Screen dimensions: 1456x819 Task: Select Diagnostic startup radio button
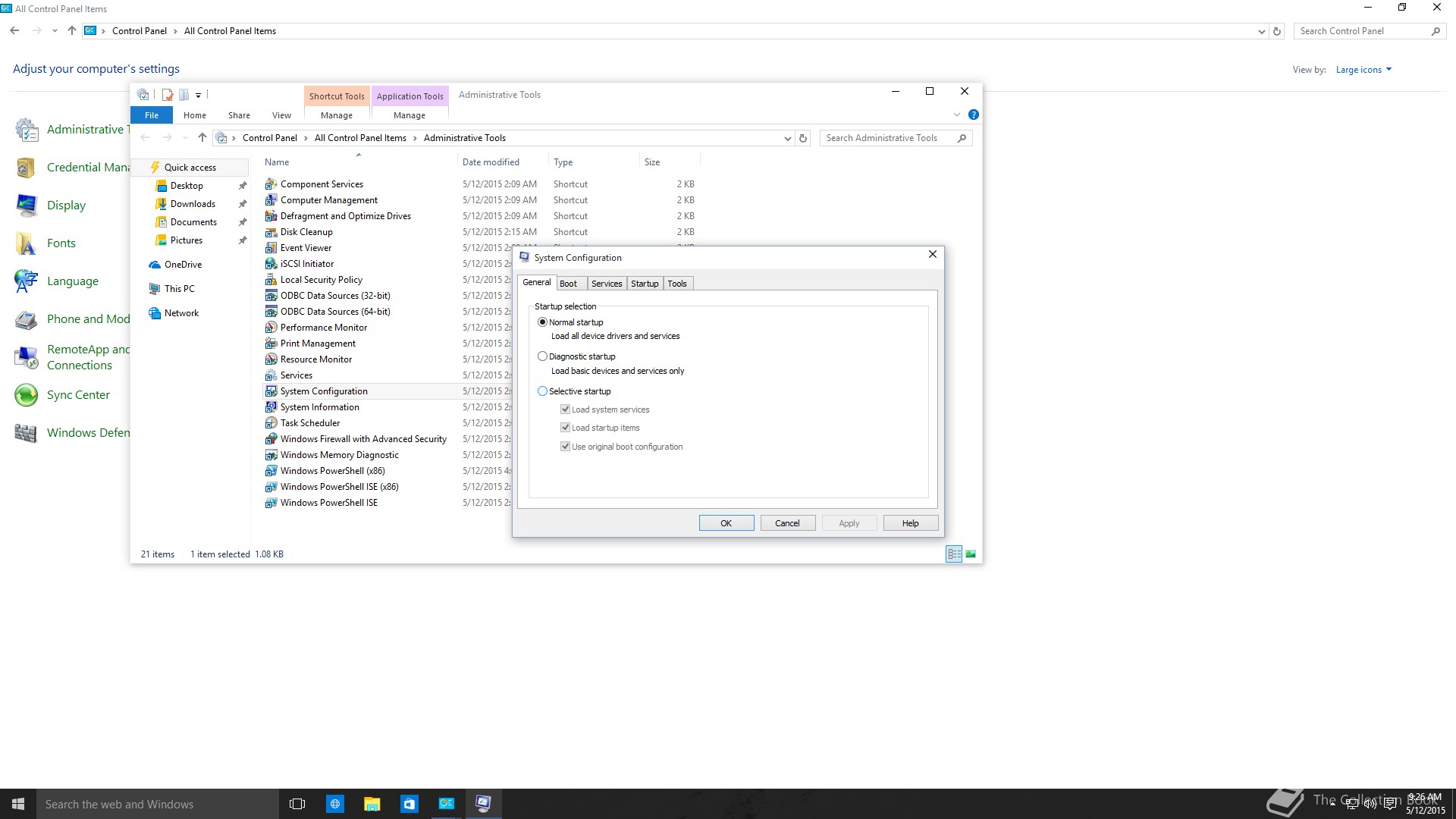(x=542, y=356)
